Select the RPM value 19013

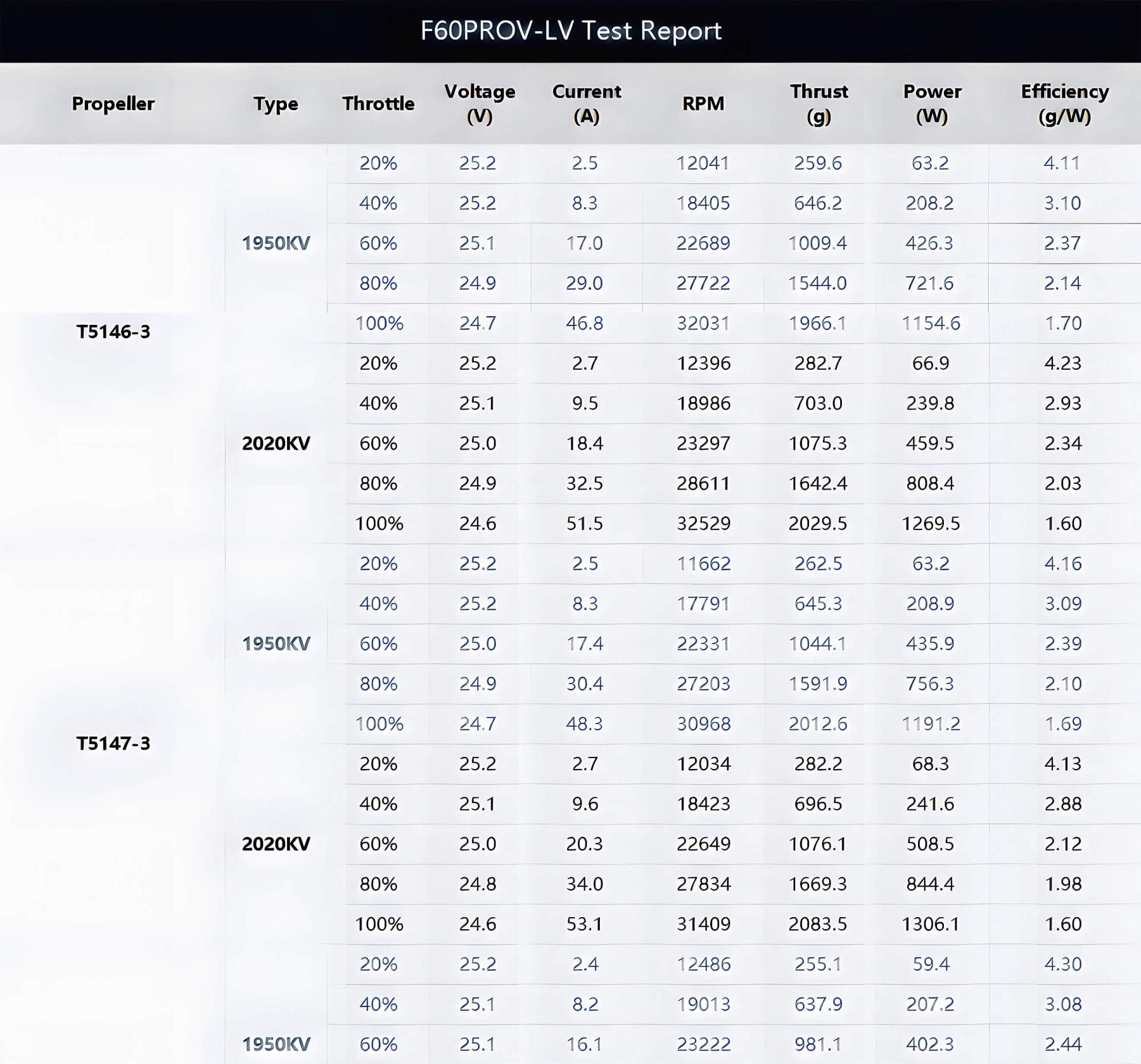click(x=703, y=1004)
